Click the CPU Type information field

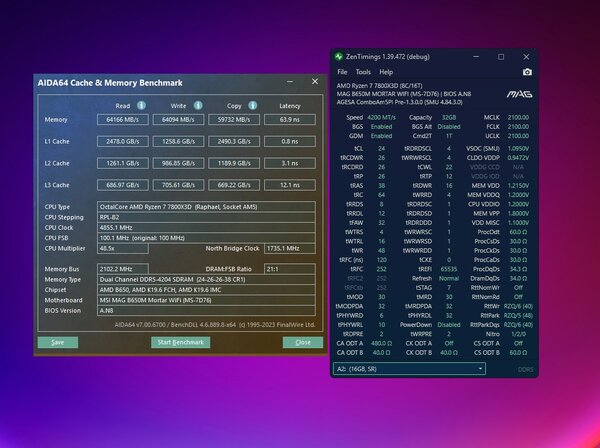point(206,207)
